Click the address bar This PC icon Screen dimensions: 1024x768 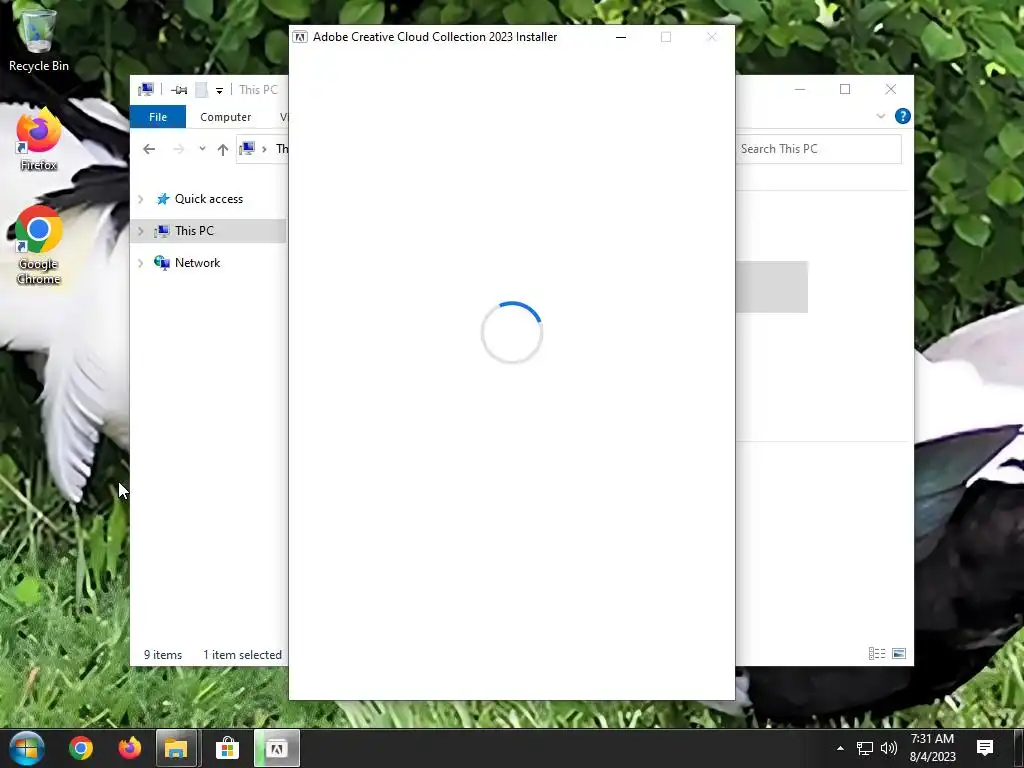247,149
